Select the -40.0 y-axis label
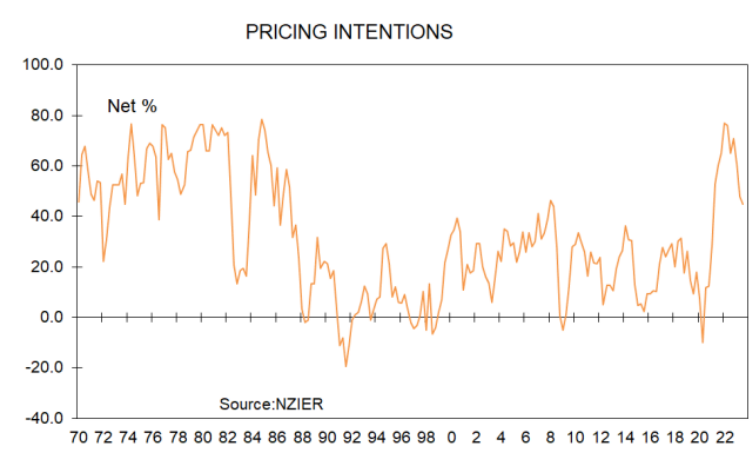Viewport: 756px width, 465px height. point(46,418)
